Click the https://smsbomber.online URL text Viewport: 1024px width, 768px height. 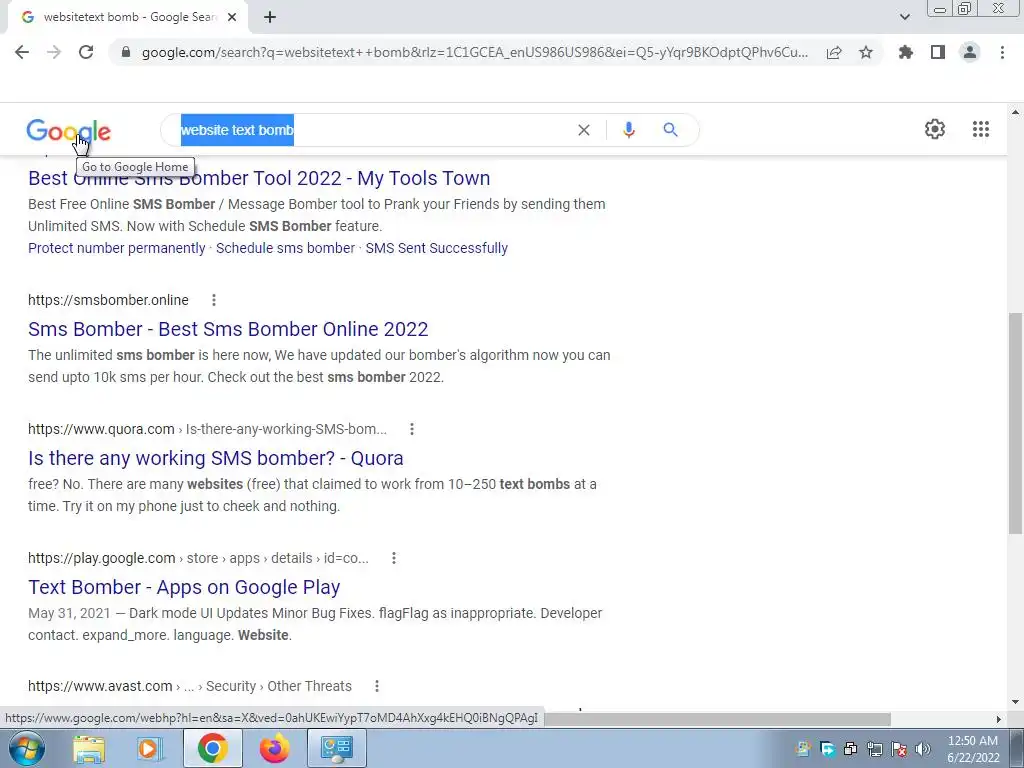108,300
